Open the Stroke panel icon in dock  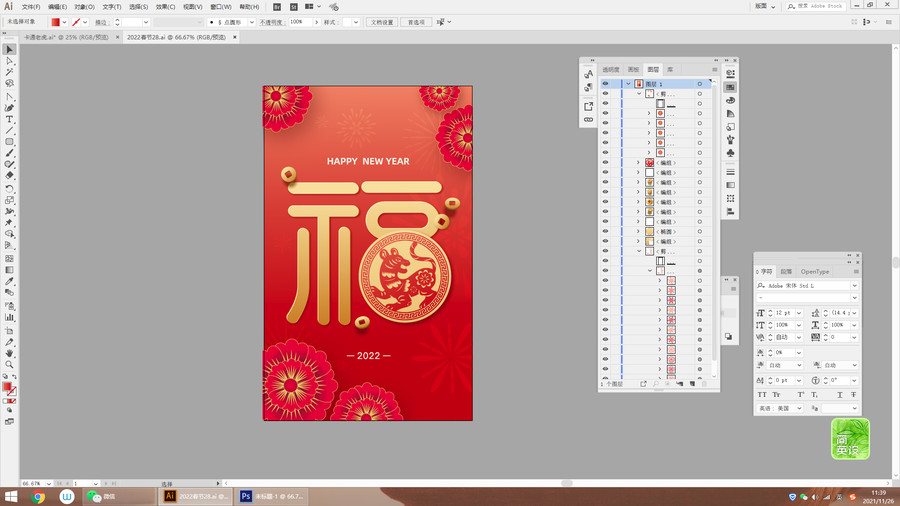pyautogui.click(x=730, y=172)
